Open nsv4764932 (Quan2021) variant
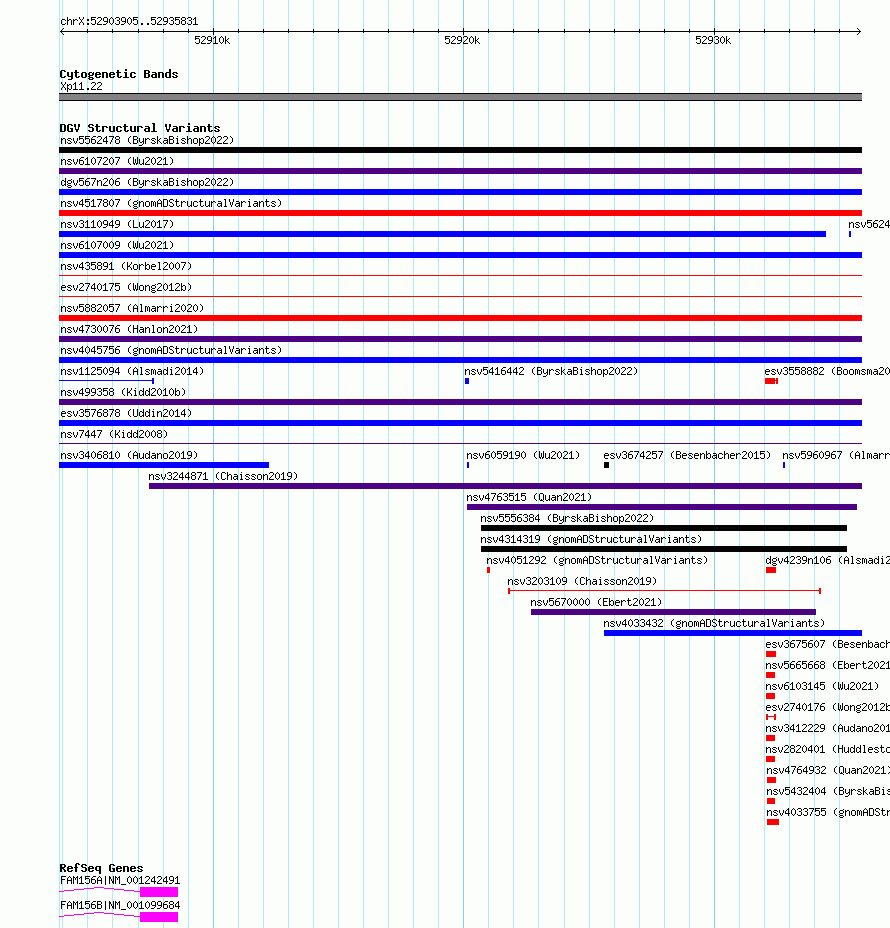Viewport: 890px width, 928px height. click(828, 771)
